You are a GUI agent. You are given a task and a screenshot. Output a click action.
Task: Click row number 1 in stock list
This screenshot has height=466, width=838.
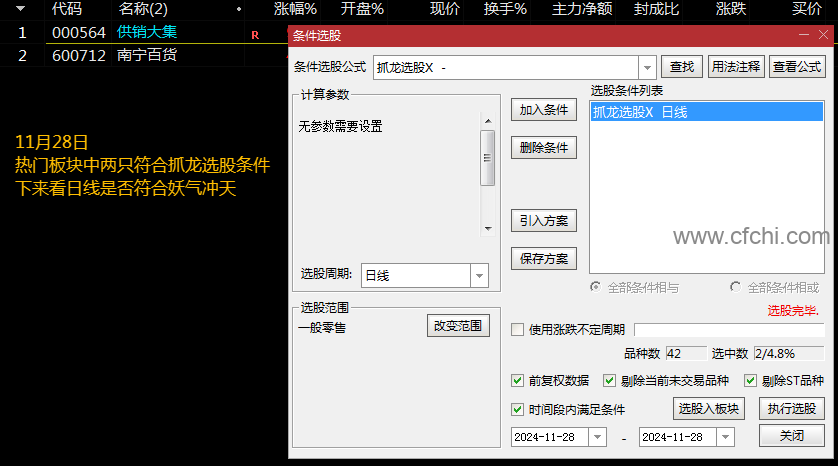pos(22,33)
